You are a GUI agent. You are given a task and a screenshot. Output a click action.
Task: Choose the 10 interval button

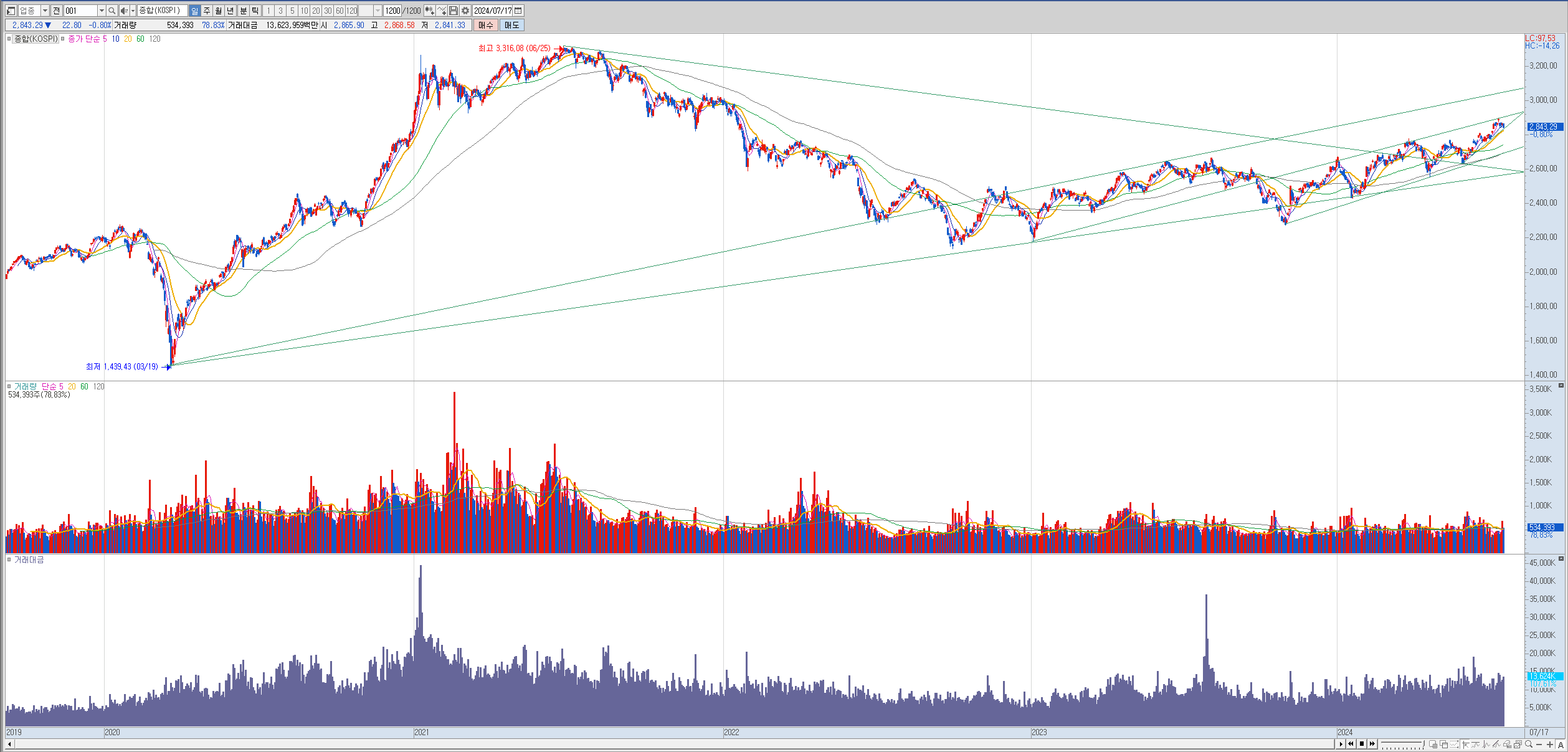click(x=304, y=11)
